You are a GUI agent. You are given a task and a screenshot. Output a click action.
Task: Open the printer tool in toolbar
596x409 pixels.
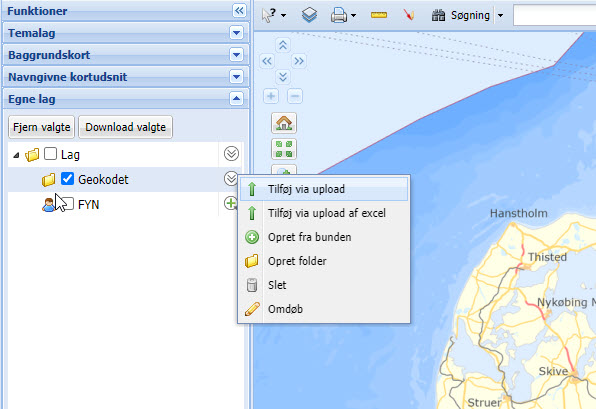pyautogui.click(x=339, y=16)
